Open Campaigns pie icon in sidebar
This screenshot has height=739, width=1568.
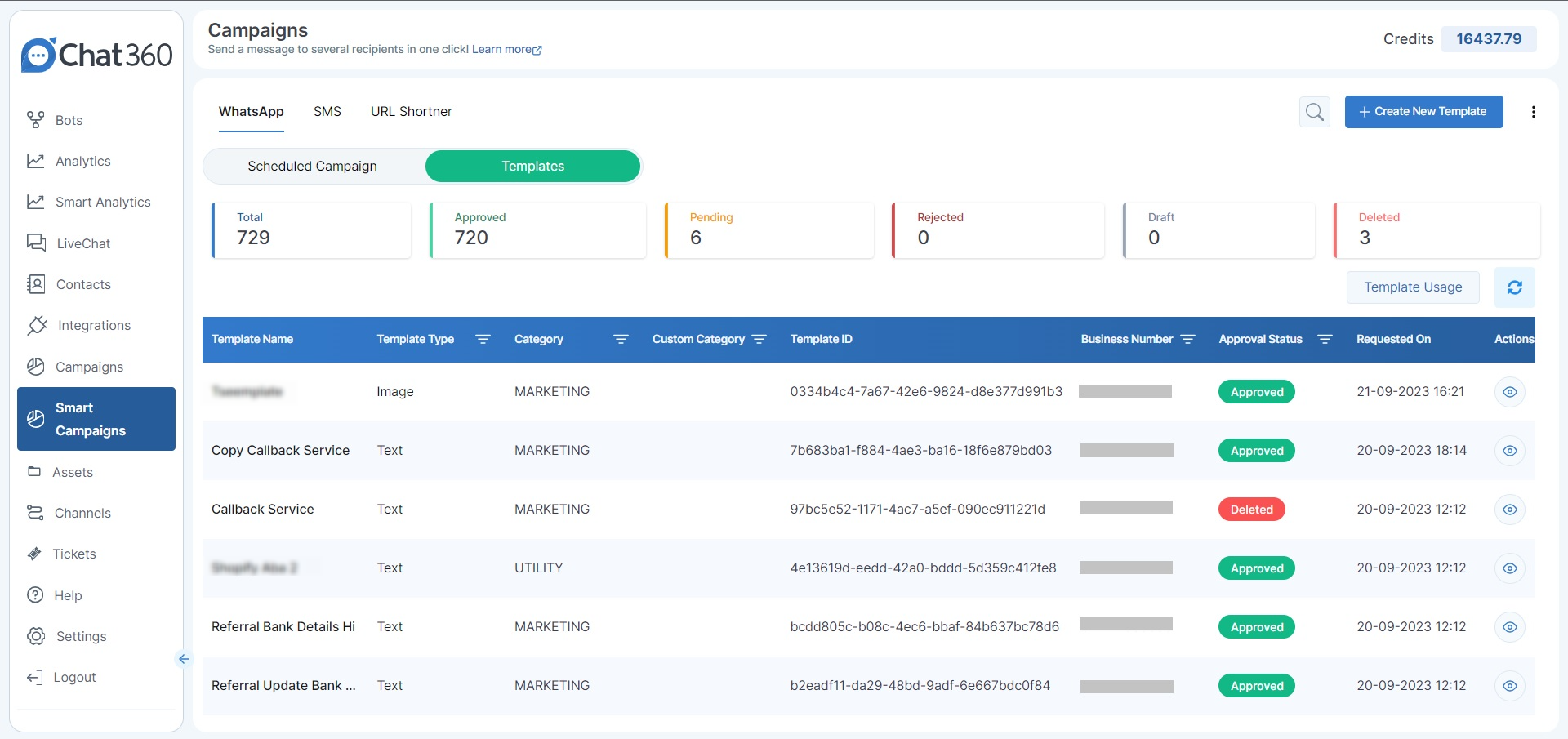[x=36, y=367]
